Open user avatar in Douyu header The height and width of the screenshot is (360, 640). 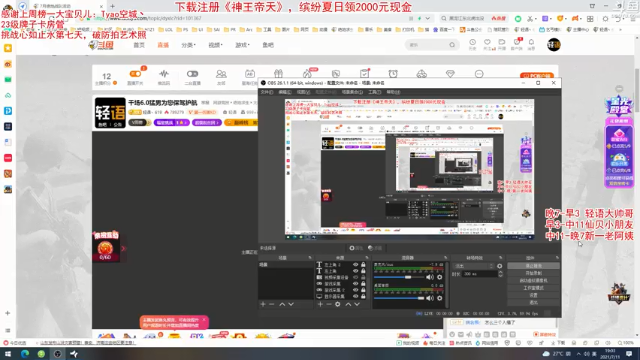pyautogui.click(x=554, y=44)
